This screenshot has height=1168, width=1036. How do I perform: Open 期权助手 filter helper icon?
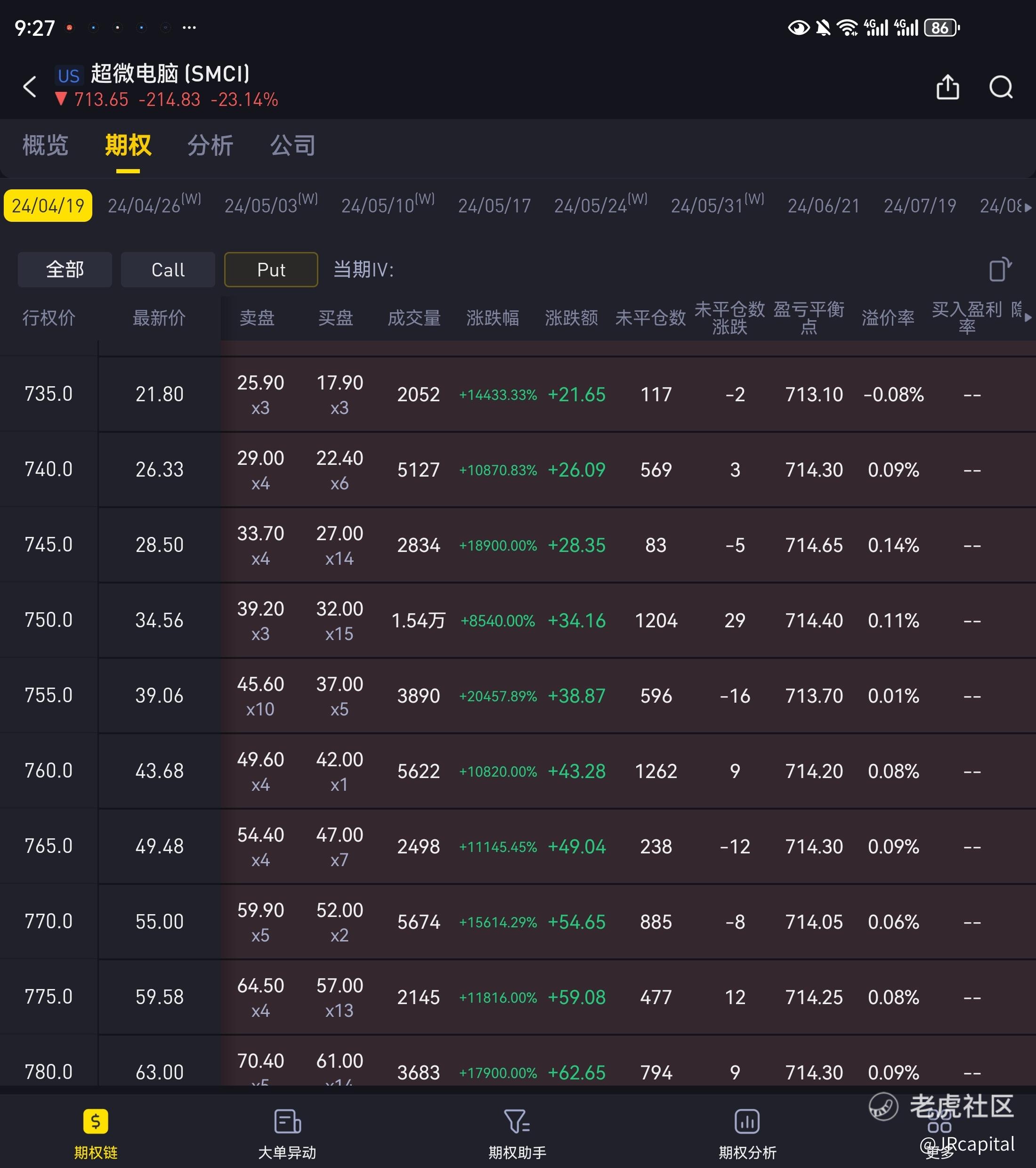517,1121
